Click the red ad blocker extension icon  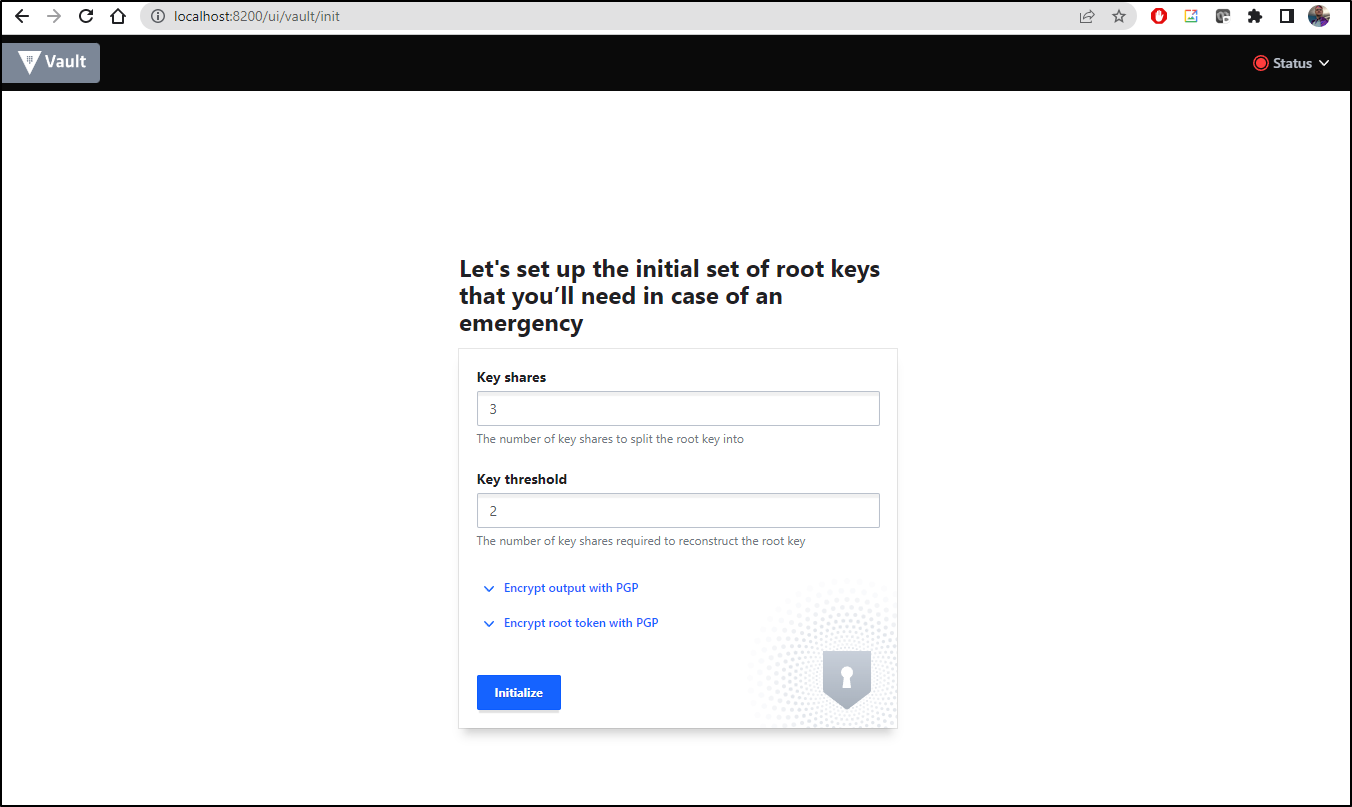tap(1159, 16)
